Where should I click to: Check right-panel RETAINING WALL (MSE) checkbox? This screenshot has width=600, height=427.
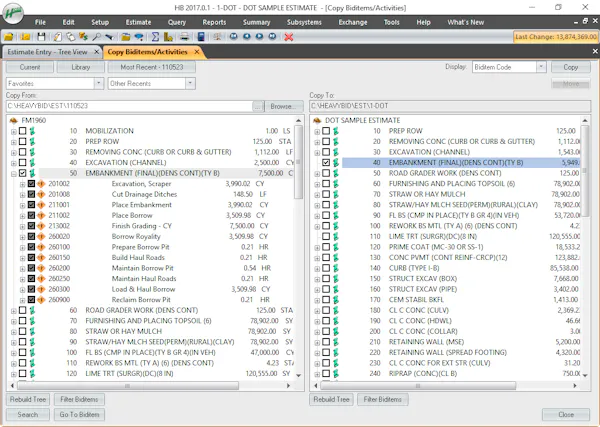[326, 342]
